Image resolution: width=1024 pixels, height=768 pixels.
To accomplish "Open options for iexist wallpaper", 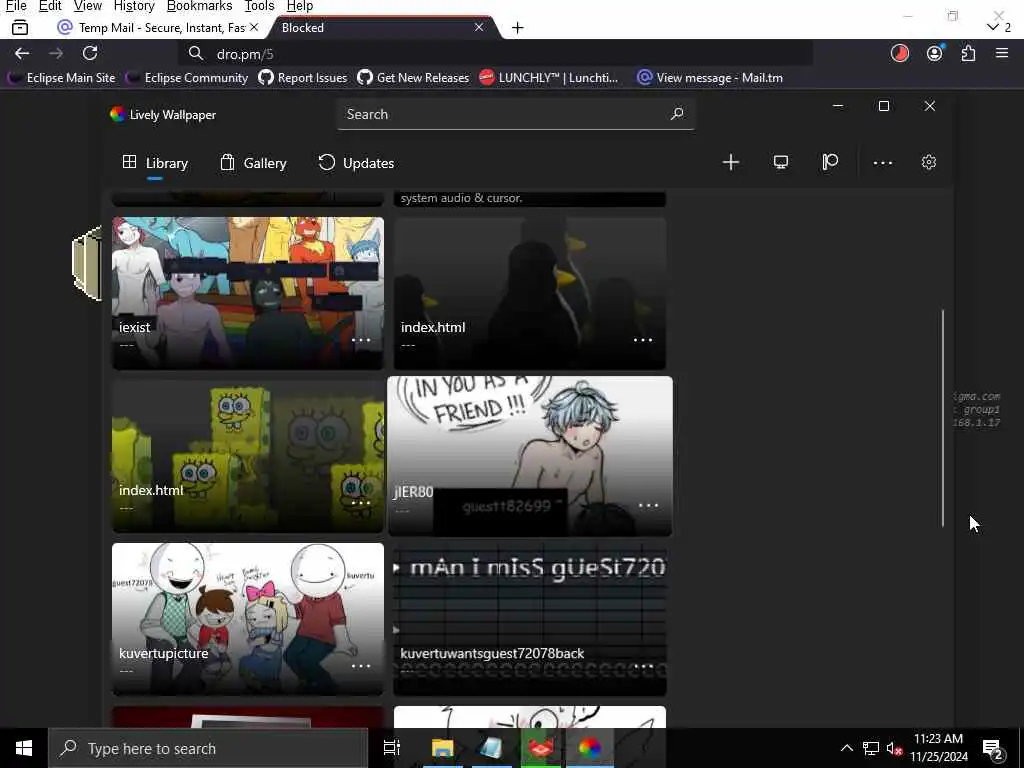I will [x=361, y=340].
